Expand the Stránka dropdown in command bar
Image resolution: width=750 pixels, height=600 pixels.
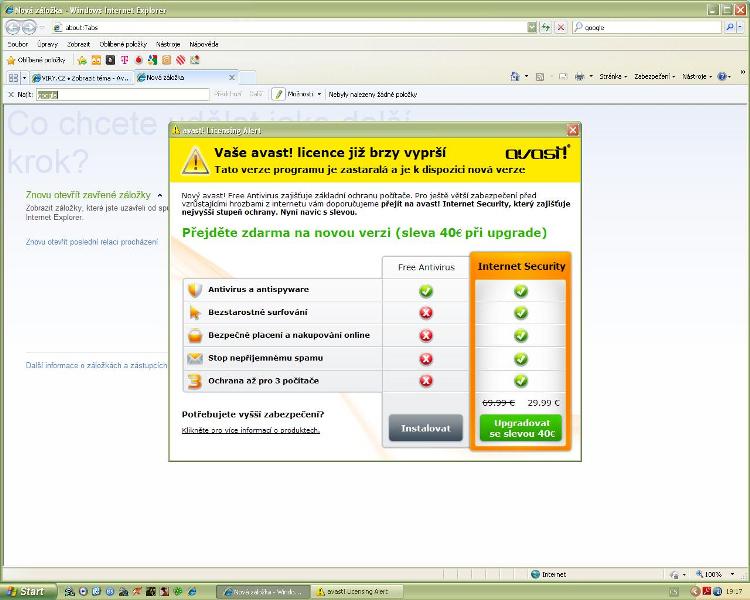(612, 76)
